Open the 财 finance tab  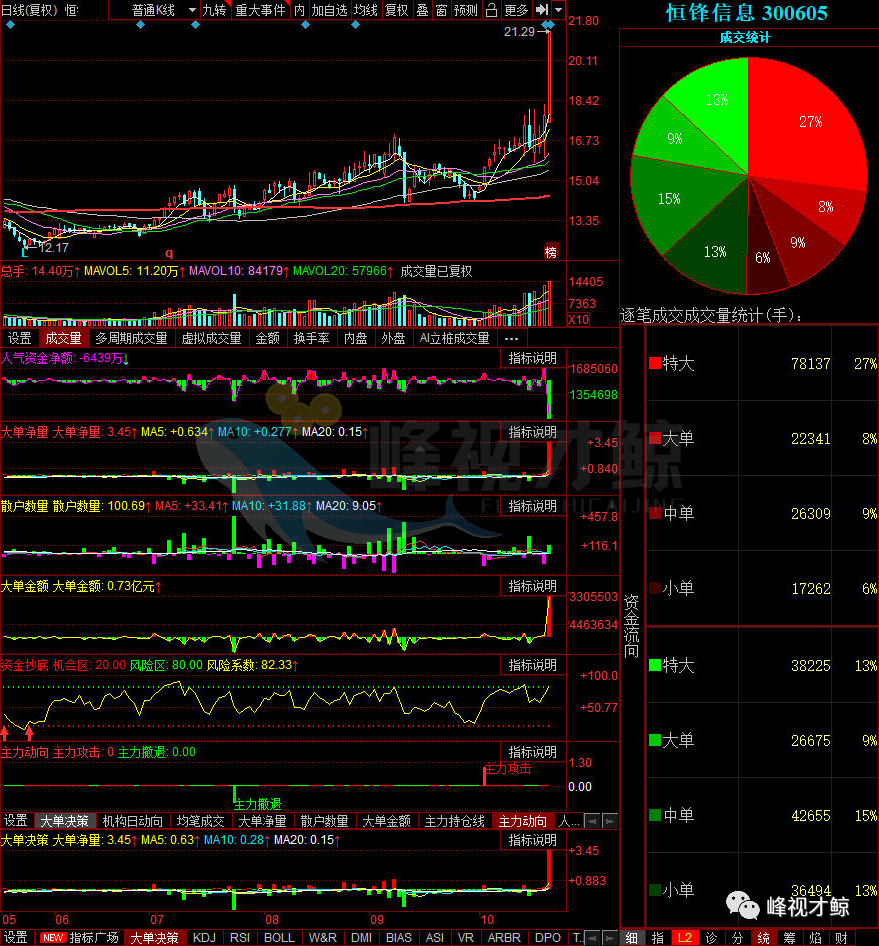pyautogui.click(x=842, y=938)
